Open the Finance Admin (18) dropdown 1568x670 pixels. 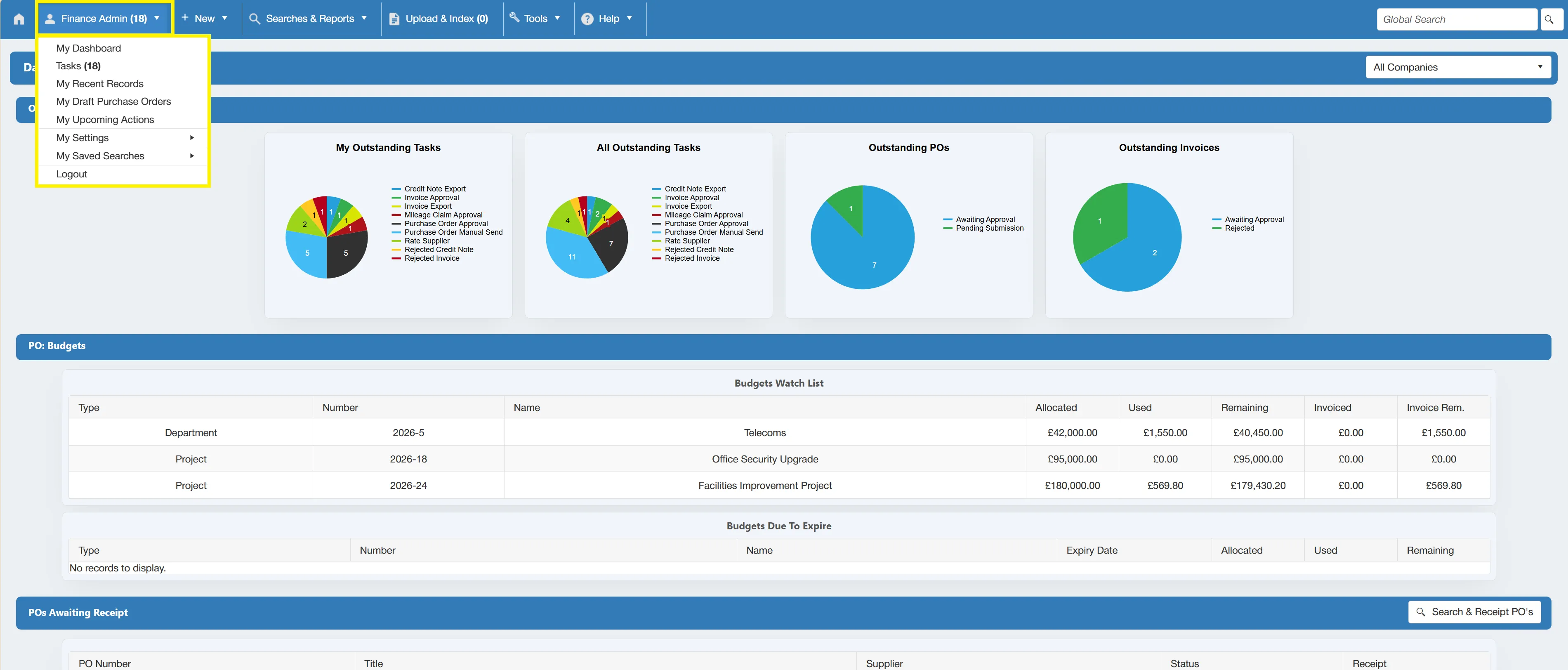point(104,19)
